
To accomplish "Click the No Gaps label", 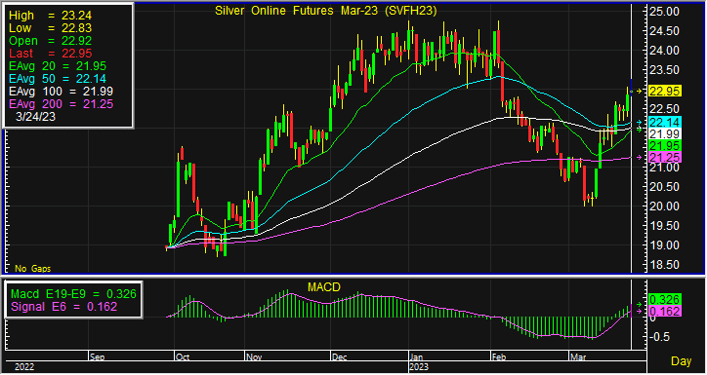I will 33,269.
